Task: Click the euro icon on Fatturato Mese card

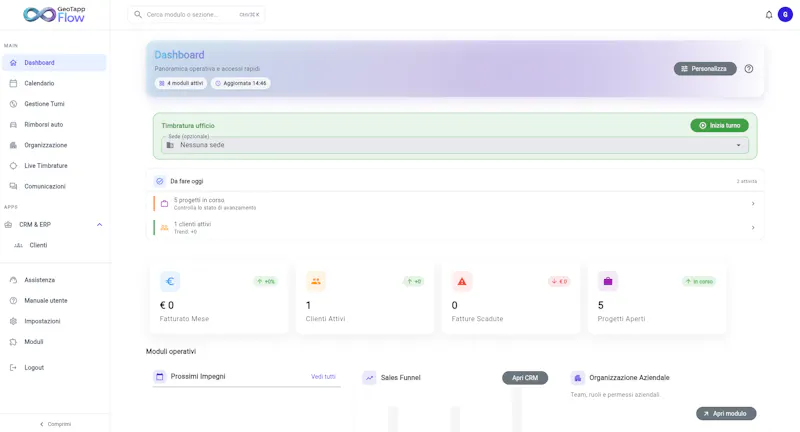Action: tap(170, 281)
